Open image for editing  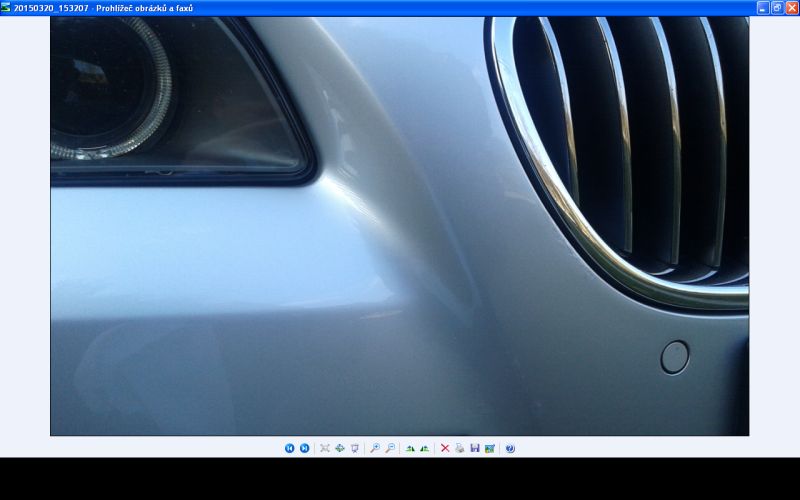(490, 448)
